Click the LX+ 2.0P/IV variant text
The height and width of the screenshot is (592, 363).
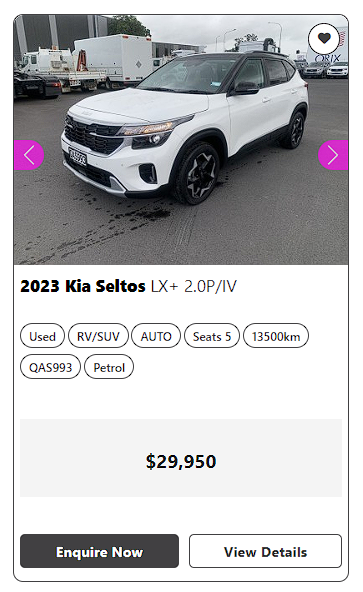pos(194,286)
